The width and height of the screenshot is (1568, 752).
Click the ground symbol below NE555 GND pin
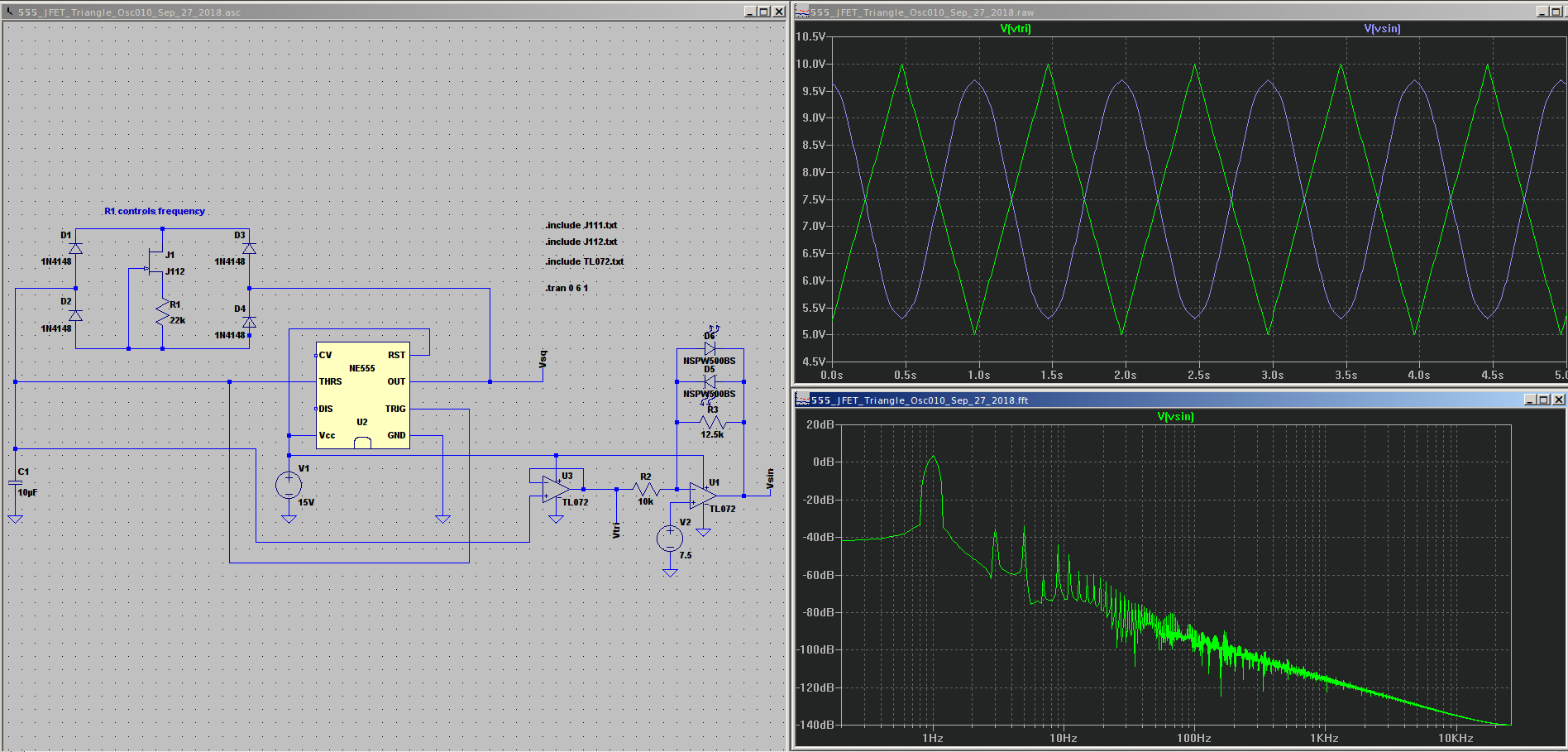tap(442, 519)
